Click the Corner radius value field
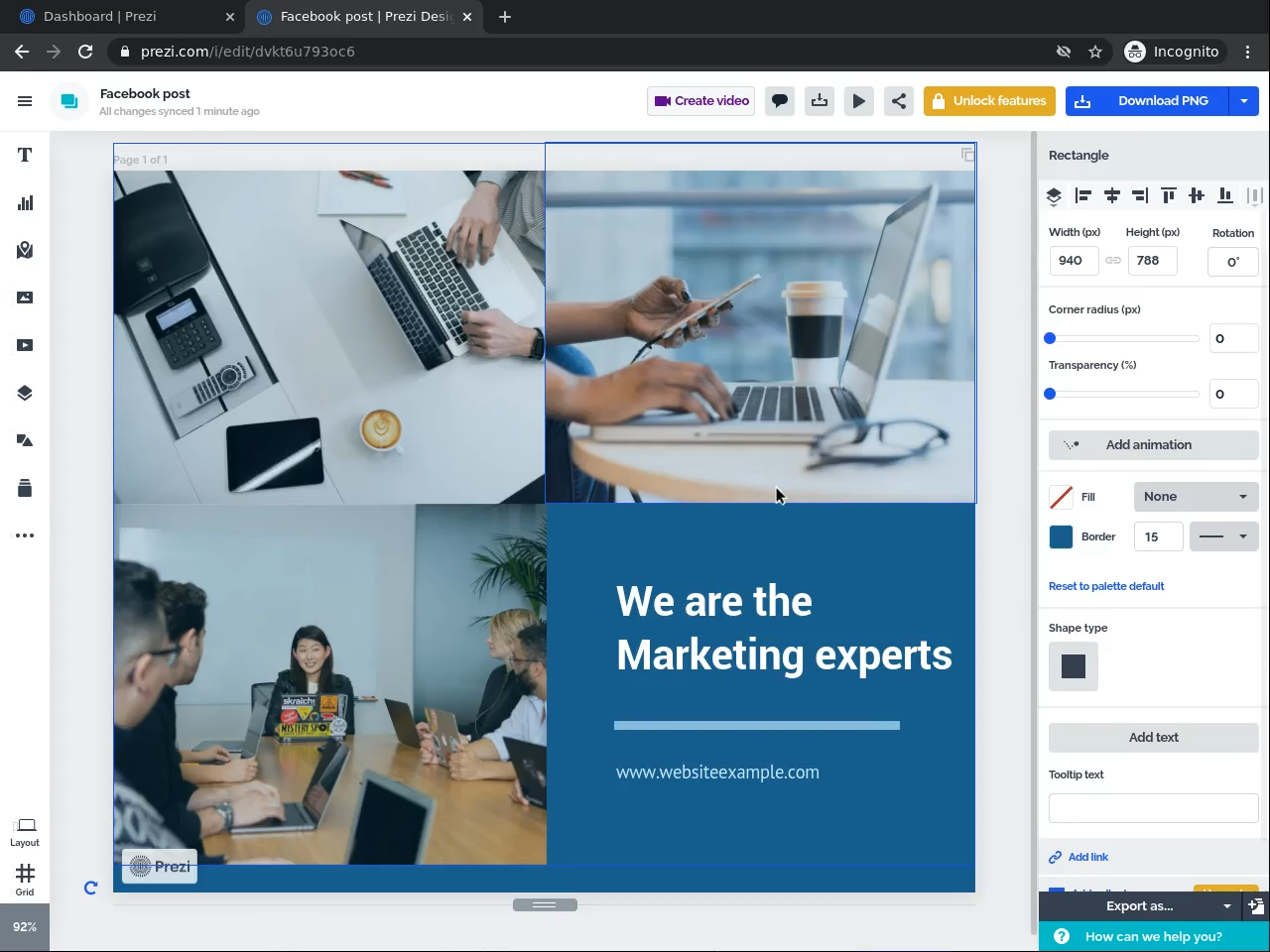Viewport: 1270px width, 952px height. click(x=1233, y=338)
